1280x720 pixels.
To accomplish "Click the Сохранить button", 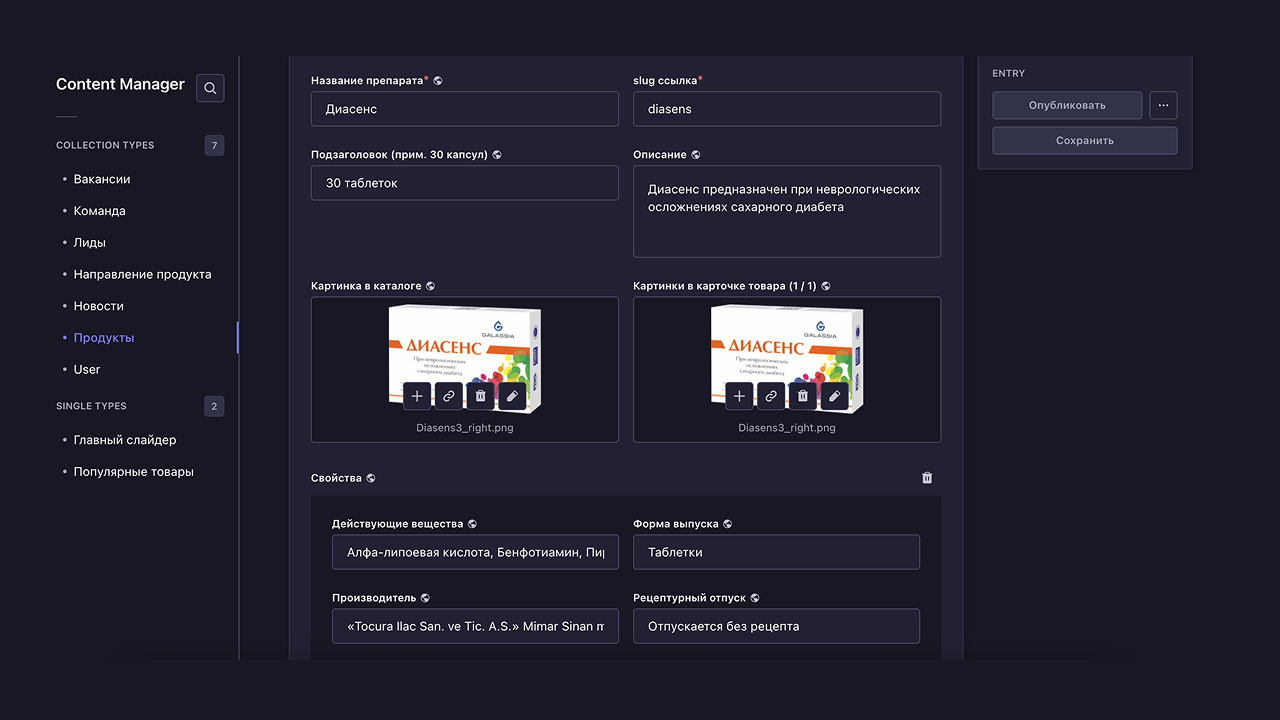I will coord(1085,140).
